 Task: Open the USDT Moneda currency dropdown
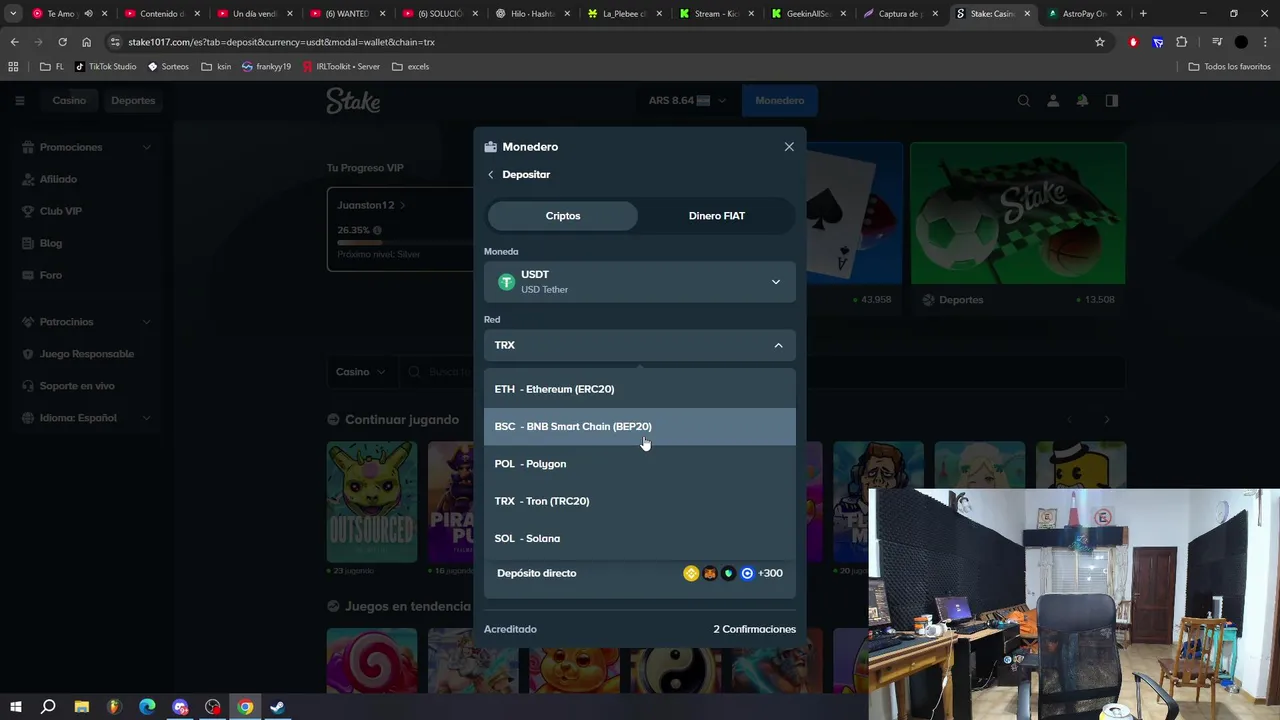click(640, 282)
